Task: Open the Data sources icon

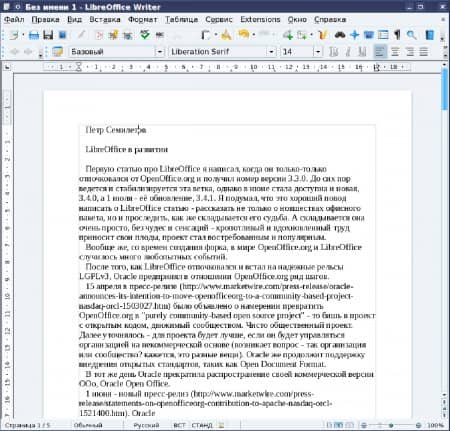Action: (x=383, y=35)
